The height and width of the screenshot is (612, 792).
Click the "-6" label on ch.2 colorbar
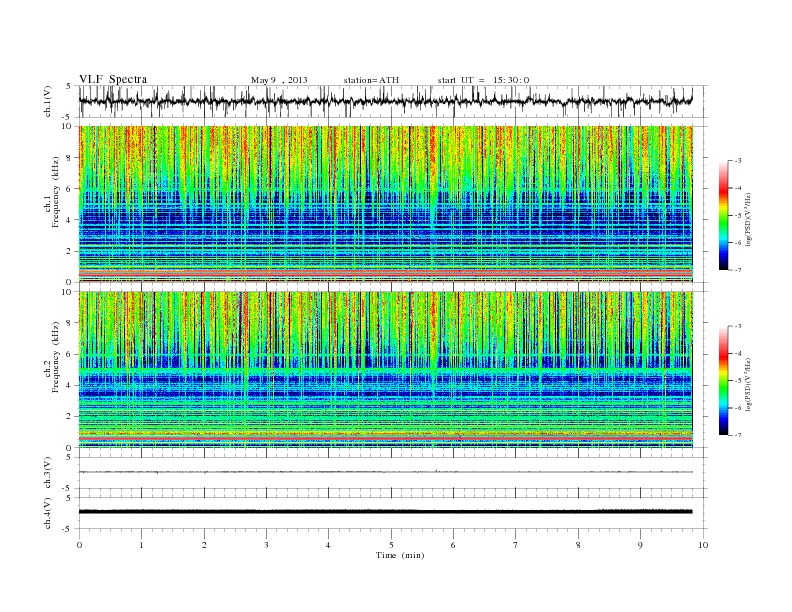738,408
